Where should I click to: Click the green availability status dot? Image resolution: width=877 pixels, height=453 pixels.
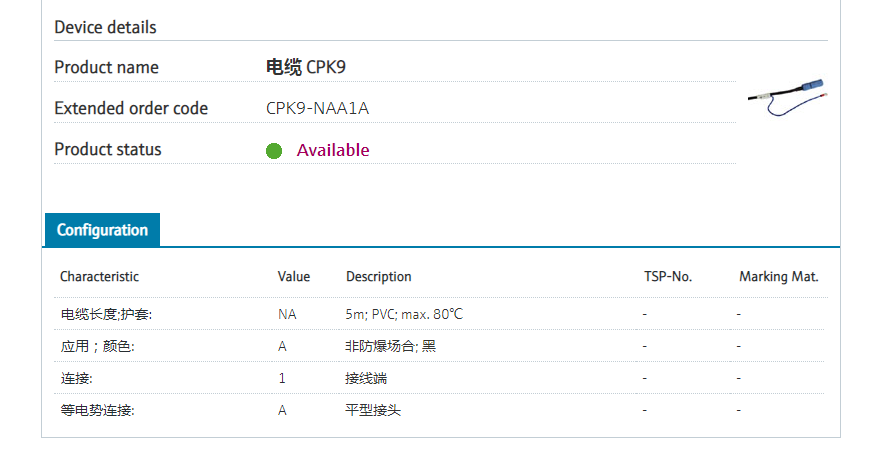274,151
